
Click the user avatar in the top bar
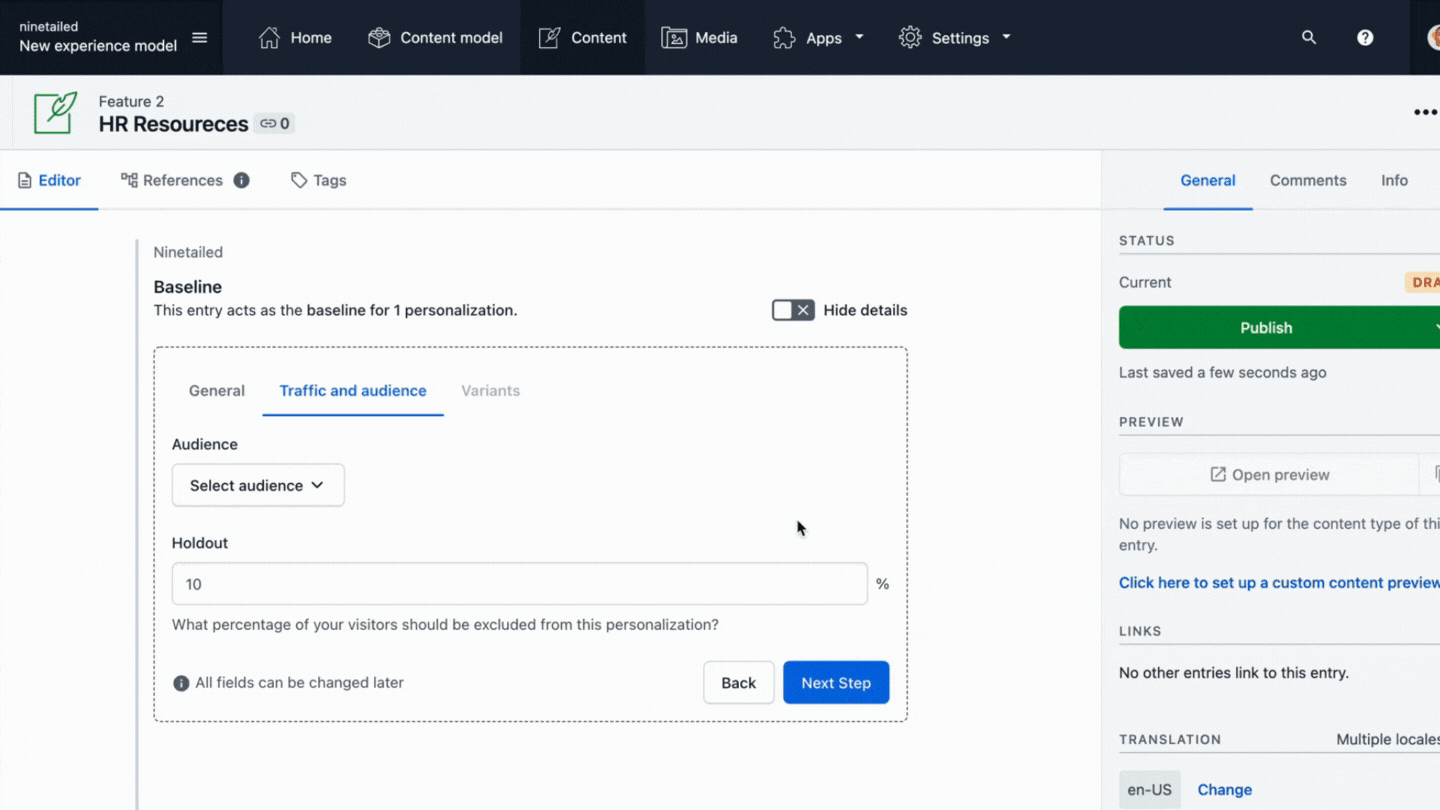coord(1433,38)
